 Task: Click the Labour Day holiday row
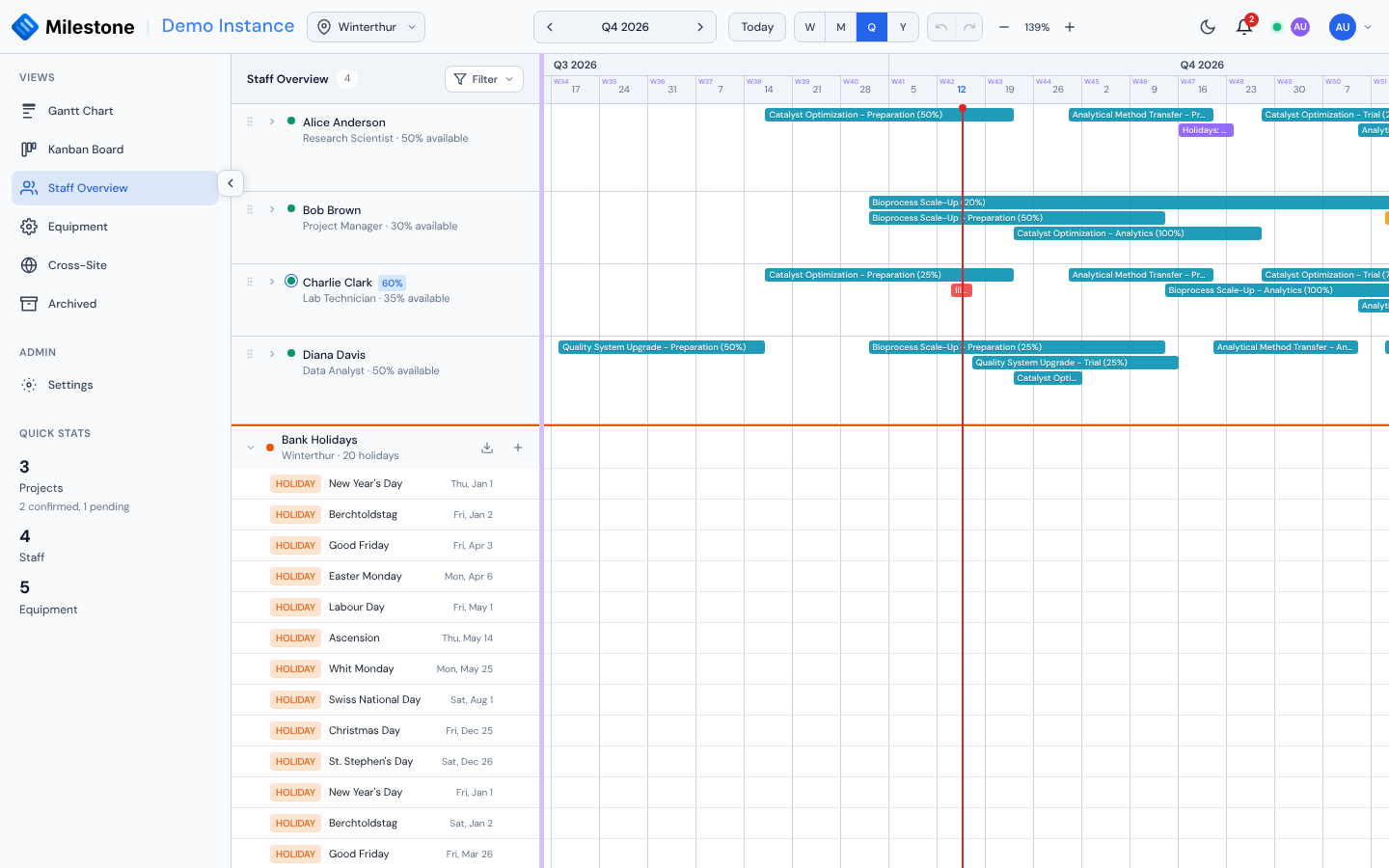click(386, 608)
